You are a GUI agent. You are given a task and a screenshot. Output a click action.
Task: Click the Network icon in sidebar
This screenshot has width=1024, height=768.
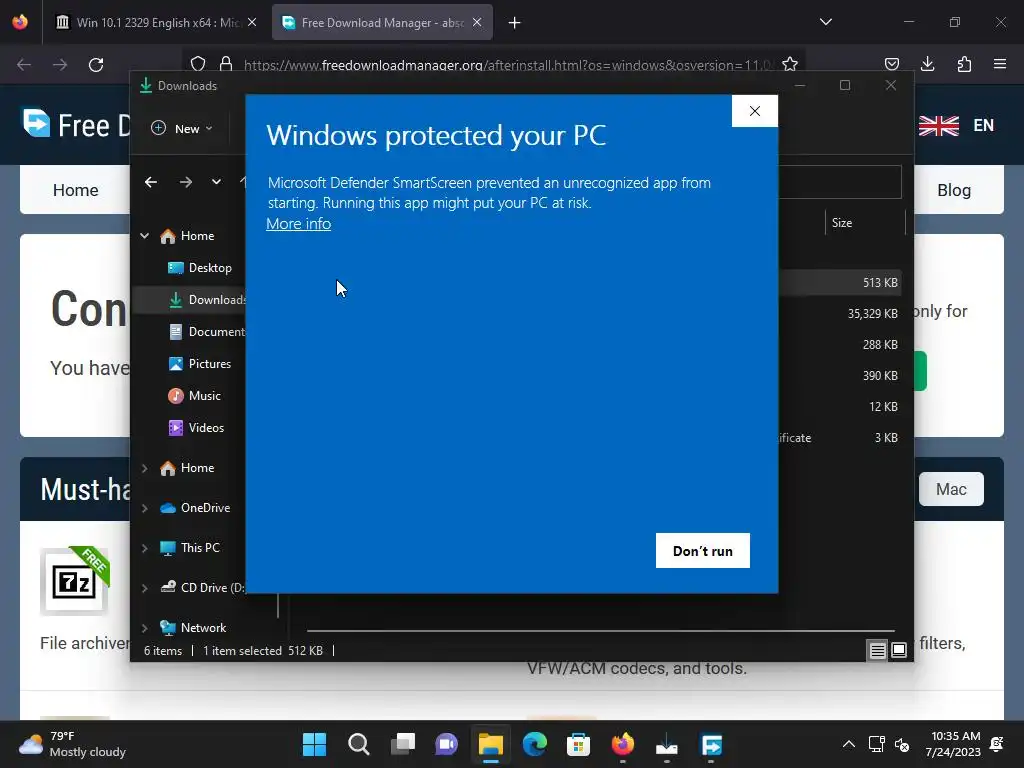click(x=168, y=628)
